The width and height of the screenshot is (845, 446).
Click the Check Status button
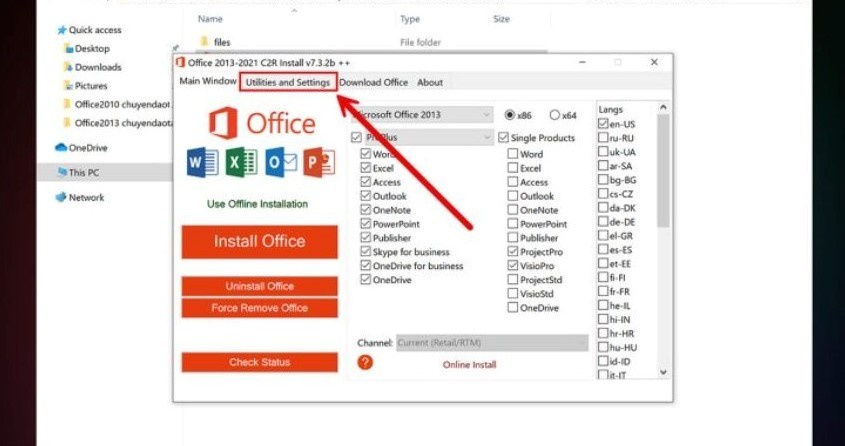click(x=260, y=362)
